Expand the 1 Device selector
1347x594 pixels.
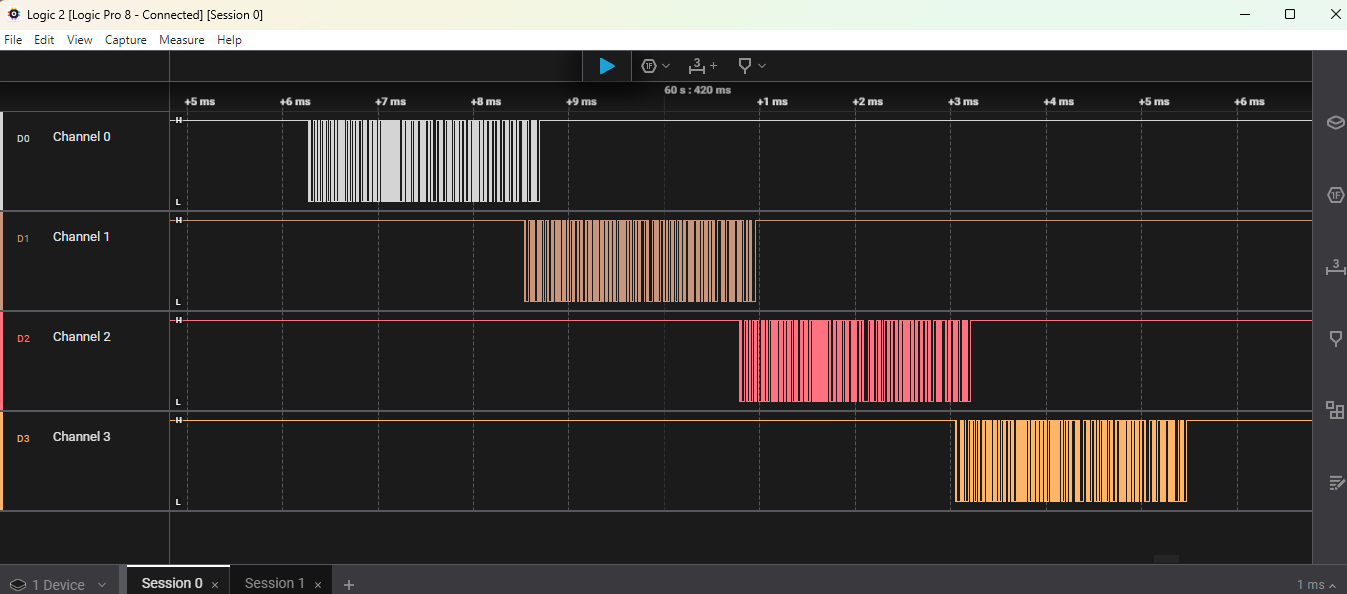tap(59, 585)
